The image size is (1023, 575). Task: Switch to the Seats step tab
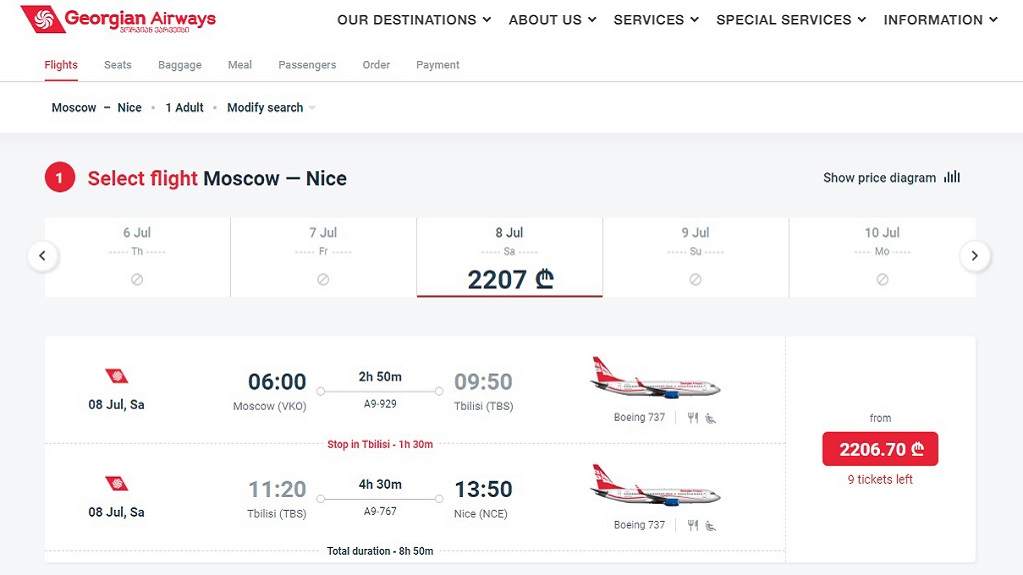pyautogui.click(x=117, y=65)
